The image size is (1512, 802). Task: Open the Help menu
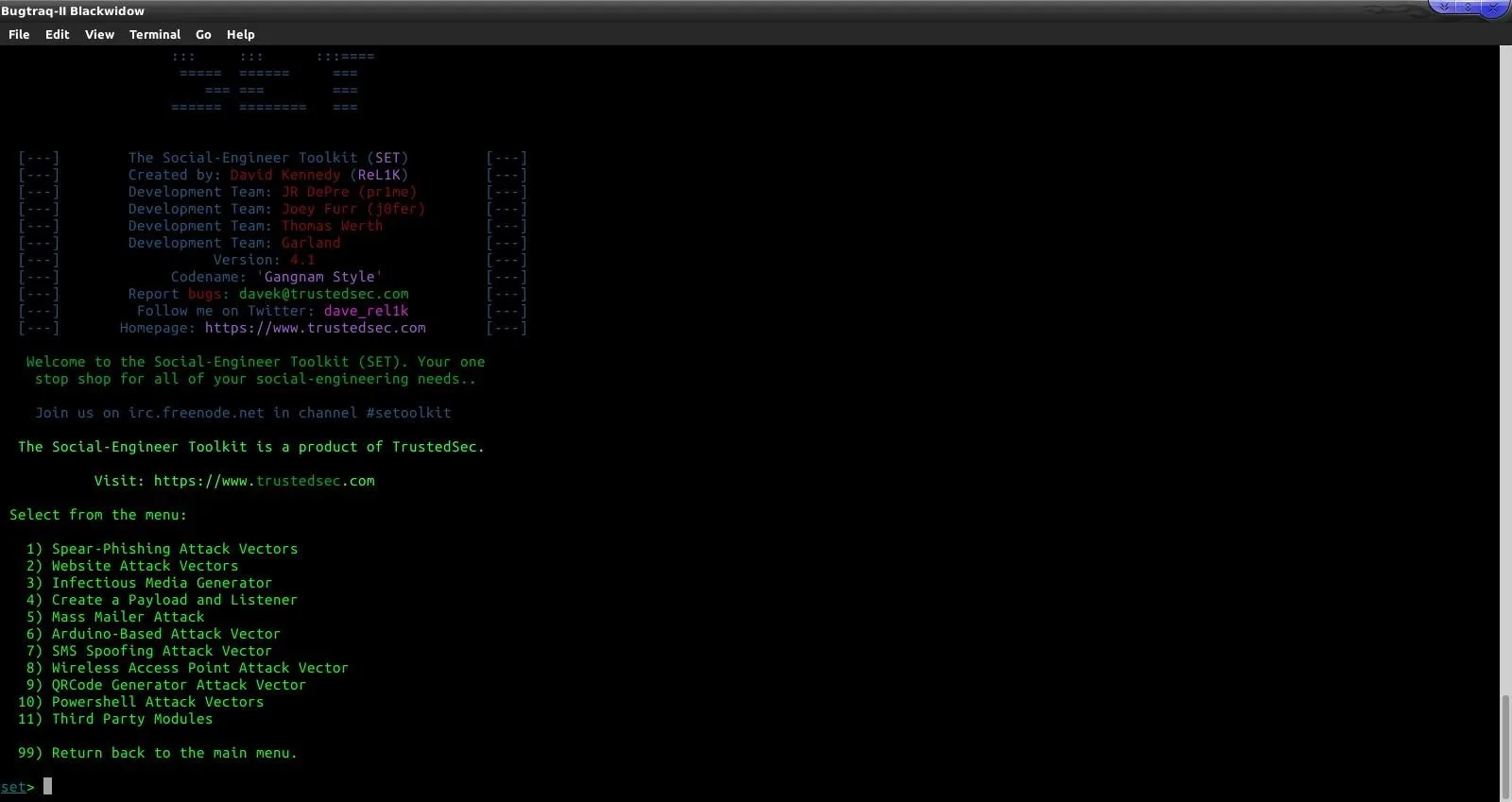click(x=240, y=34)
